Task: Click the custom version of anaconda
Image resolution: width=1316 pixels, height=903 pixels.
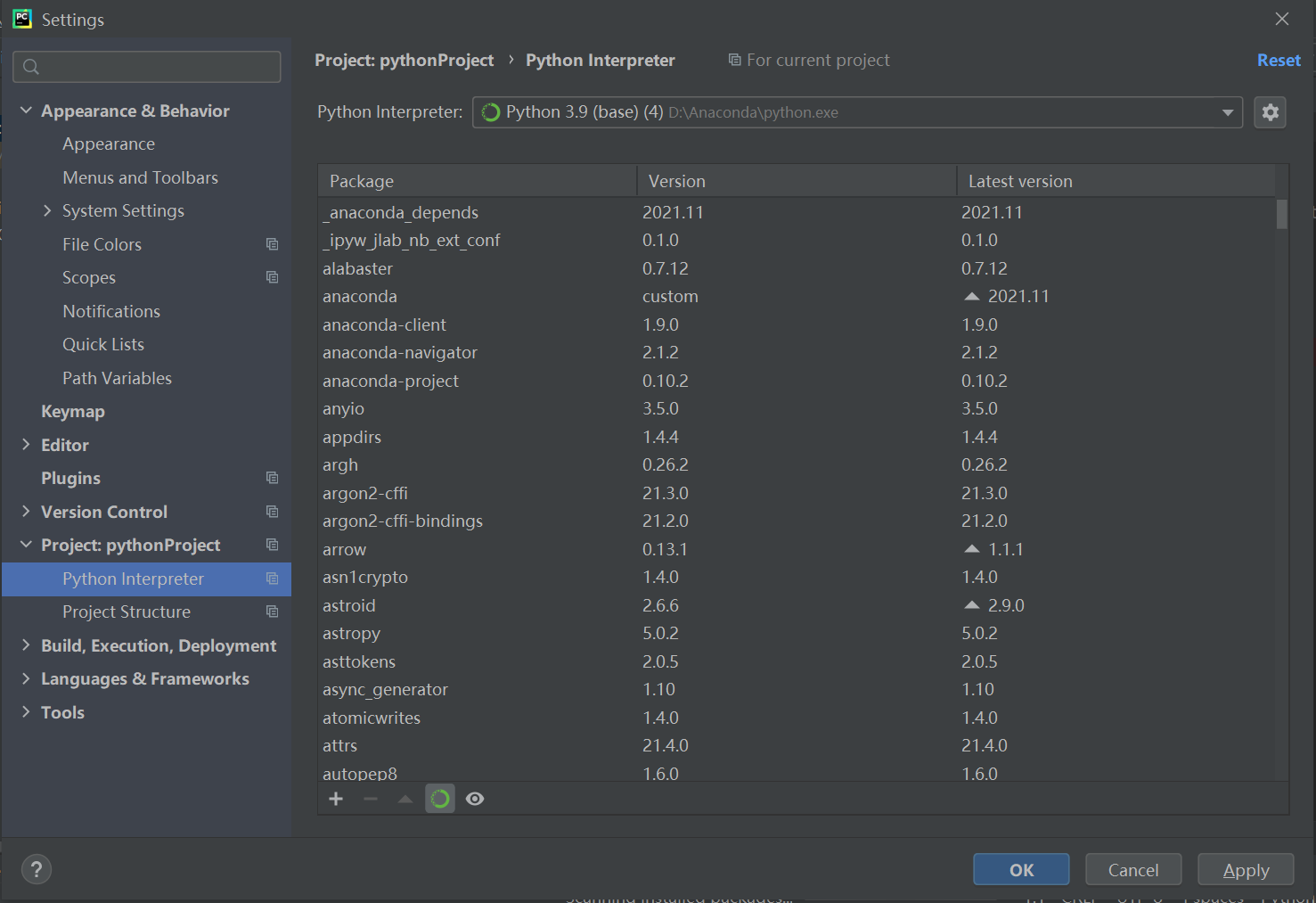Action: pyautogui.click(x=670, y=296)
